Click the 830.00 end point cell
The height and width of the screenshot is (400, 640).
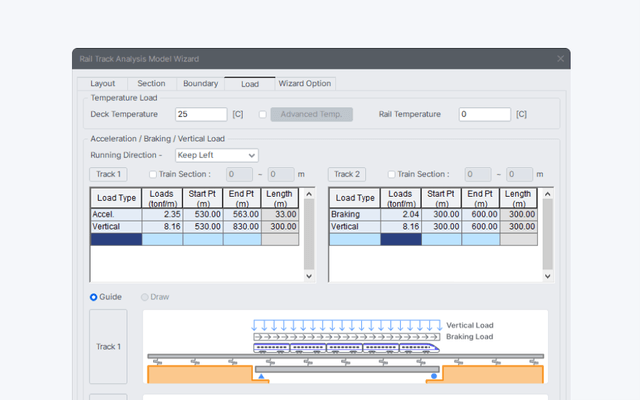242,227
